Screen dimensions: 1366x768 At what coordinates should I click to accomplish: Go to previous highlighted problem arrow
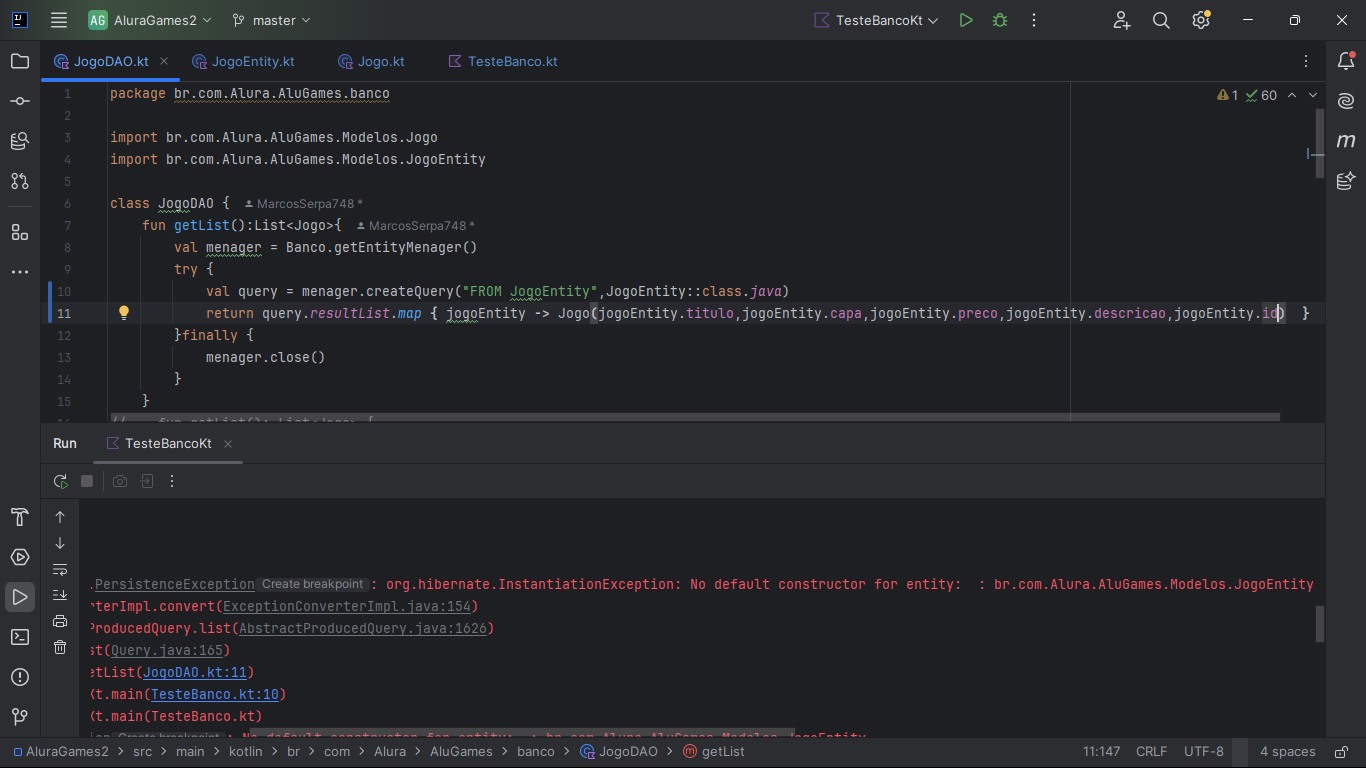[x=1292, y=95]
